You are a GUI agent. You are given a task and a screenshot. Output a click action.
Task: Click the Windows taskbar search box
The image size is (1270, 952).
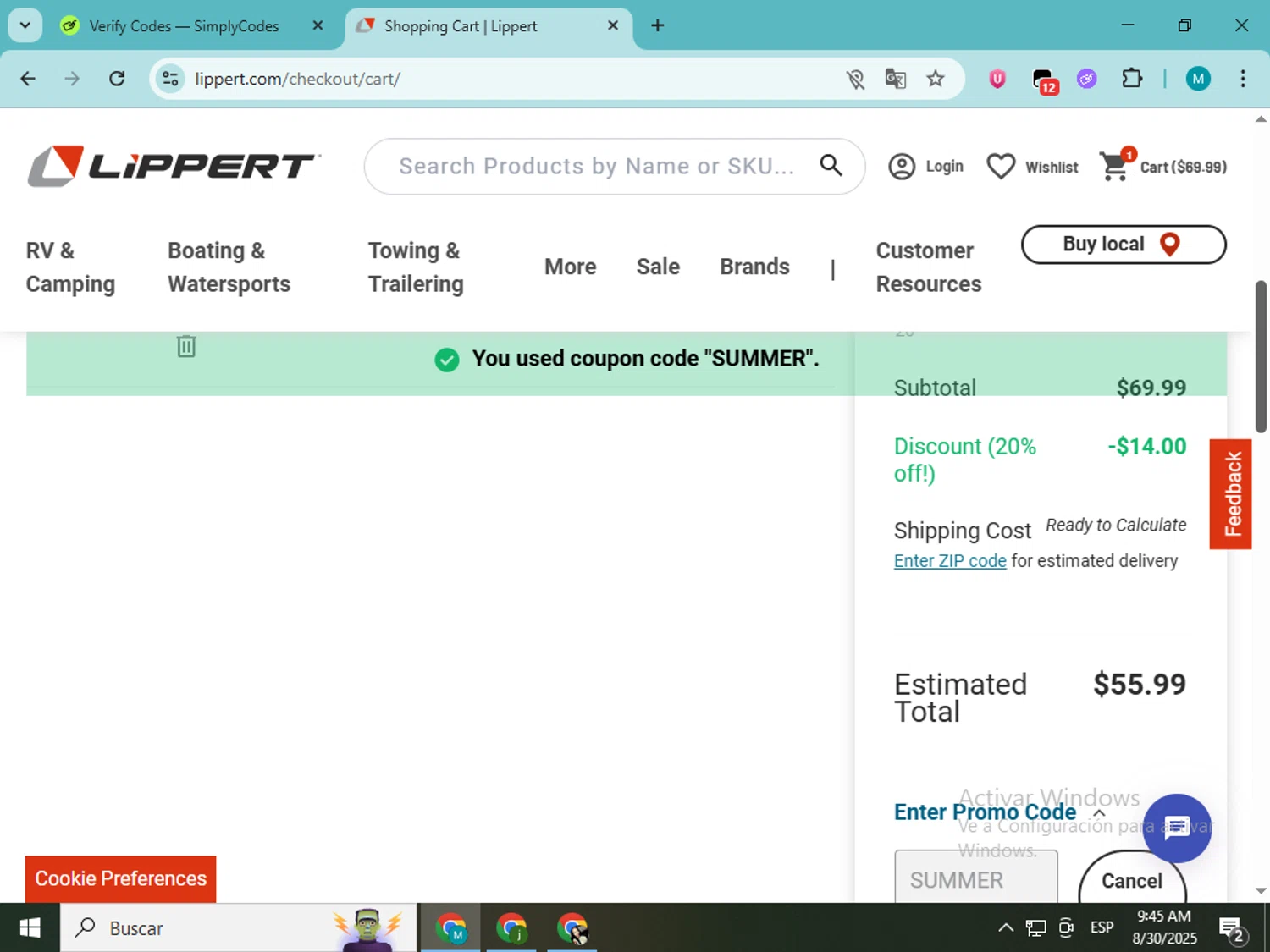pyautogui.click(x=238, y=928)
